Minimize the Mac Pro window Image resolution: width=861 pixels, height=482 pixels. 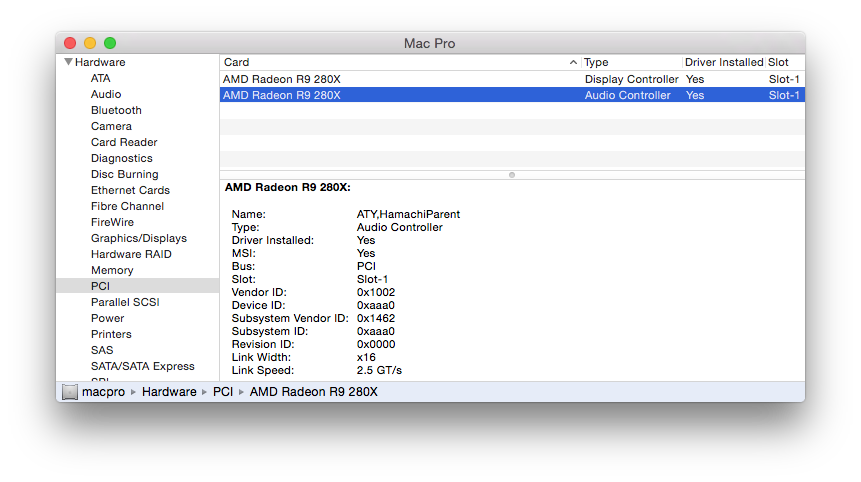[90, 43]
